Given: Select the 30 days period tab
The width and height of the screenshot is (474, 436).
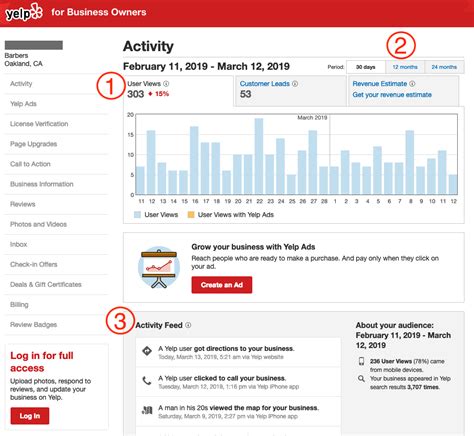Looking at the screenshot, I should coord(366,67).
